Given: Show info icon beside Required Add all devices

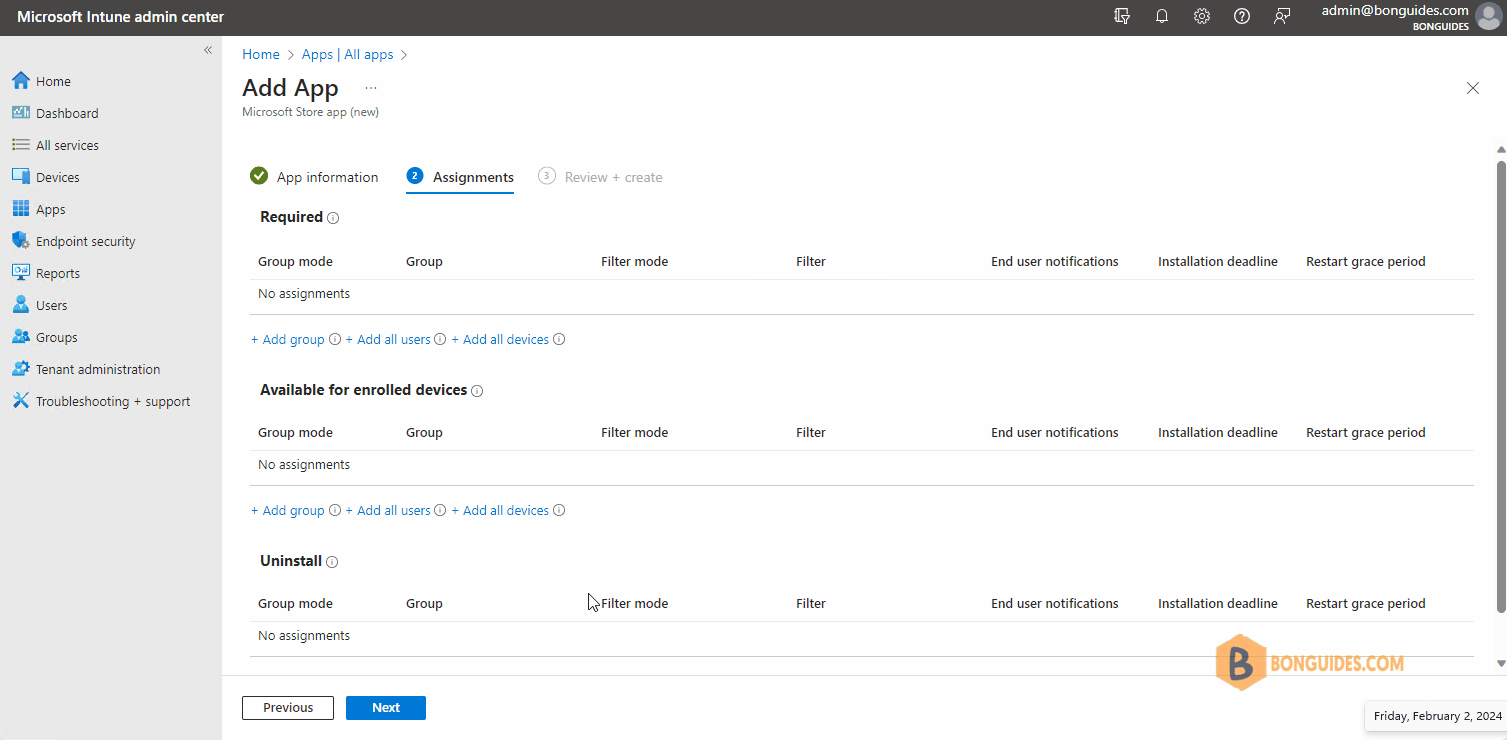Looking at the screenshot, I should pyautogui.click(x=559, y=339).
